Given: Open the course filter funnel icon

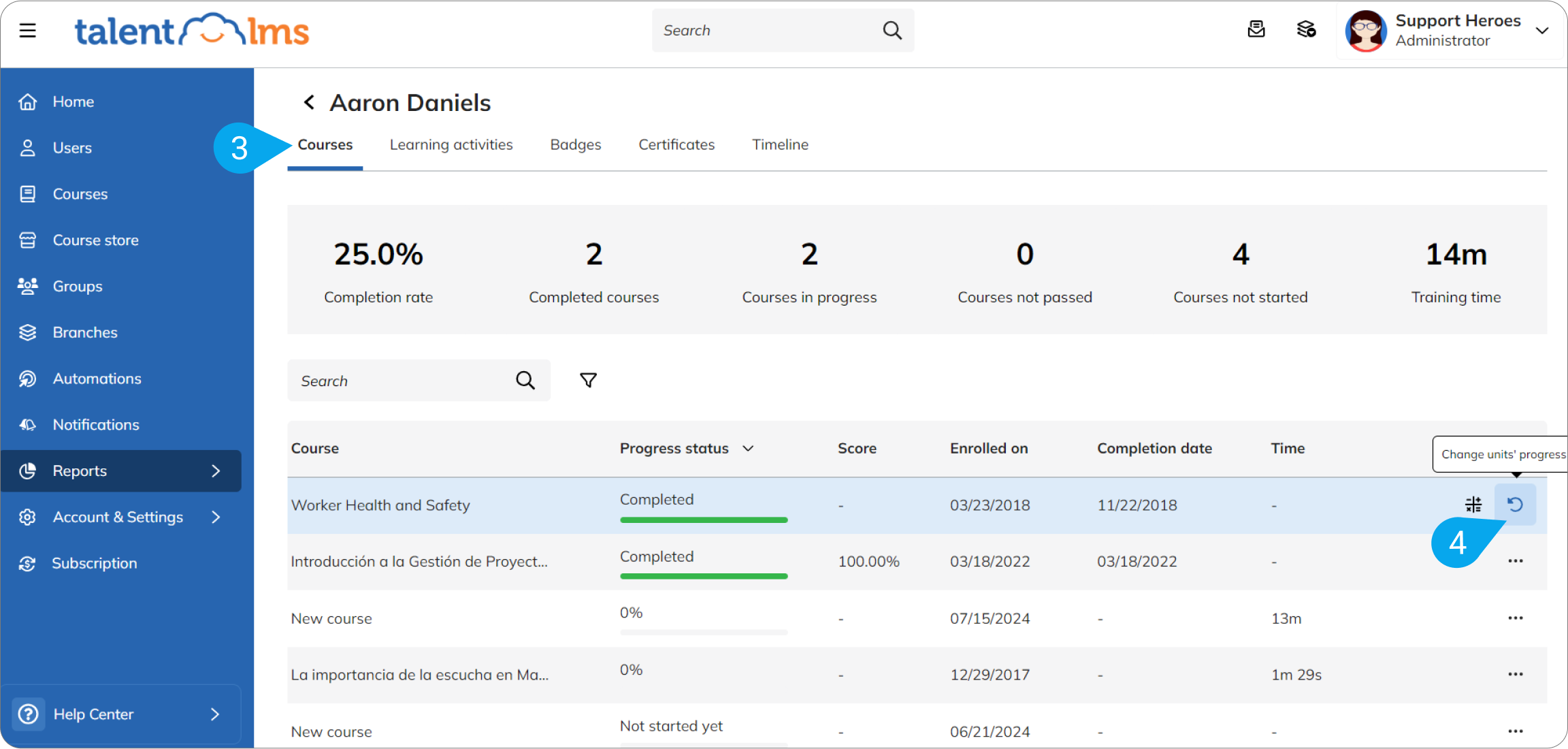Looking at the screenshot, I should 589,380.
